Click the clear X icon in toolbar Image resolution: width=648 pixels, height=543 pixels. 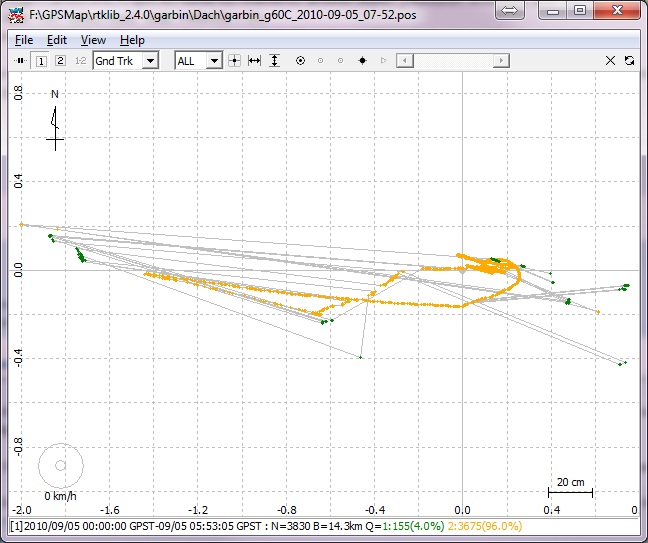[611, 61]
